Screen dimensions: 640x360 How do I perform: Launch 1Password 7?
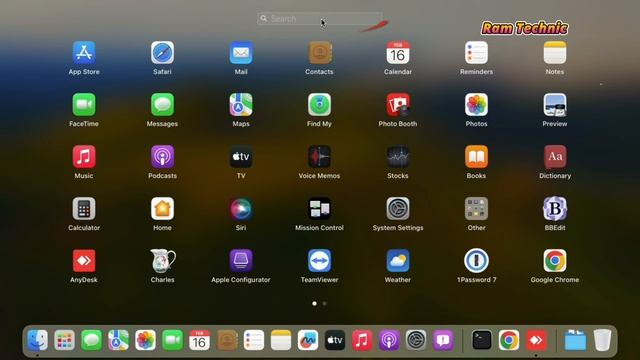(x=476, y=260)
